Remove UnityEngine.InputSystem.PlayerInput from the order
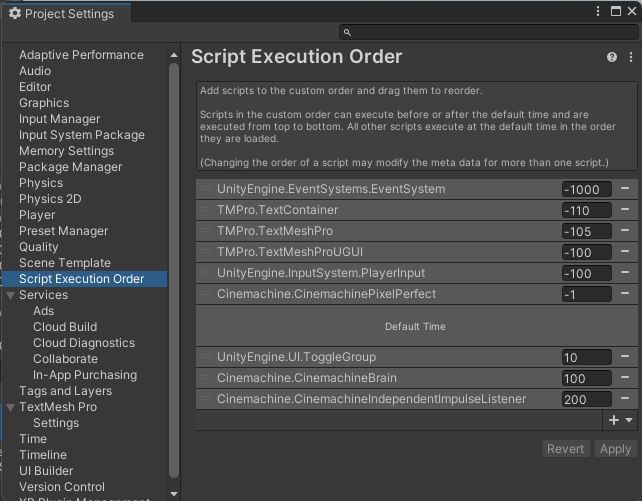Viewport: 642px width, 501px height. (625, 272)
